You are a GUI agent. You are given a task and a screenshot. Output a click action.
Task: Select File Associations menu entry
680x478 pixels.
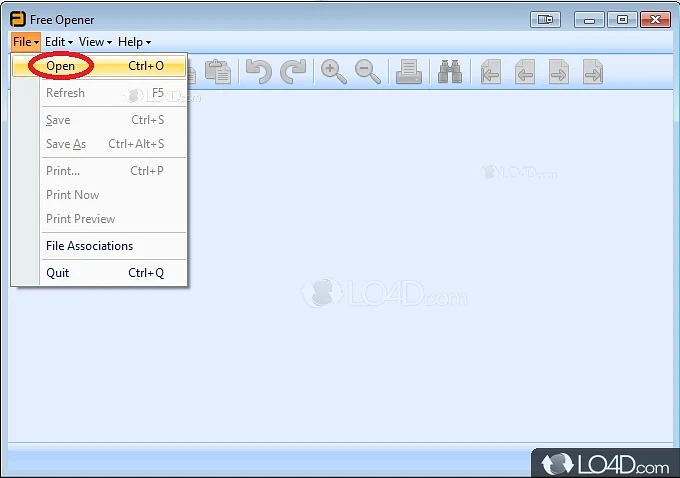89,246
